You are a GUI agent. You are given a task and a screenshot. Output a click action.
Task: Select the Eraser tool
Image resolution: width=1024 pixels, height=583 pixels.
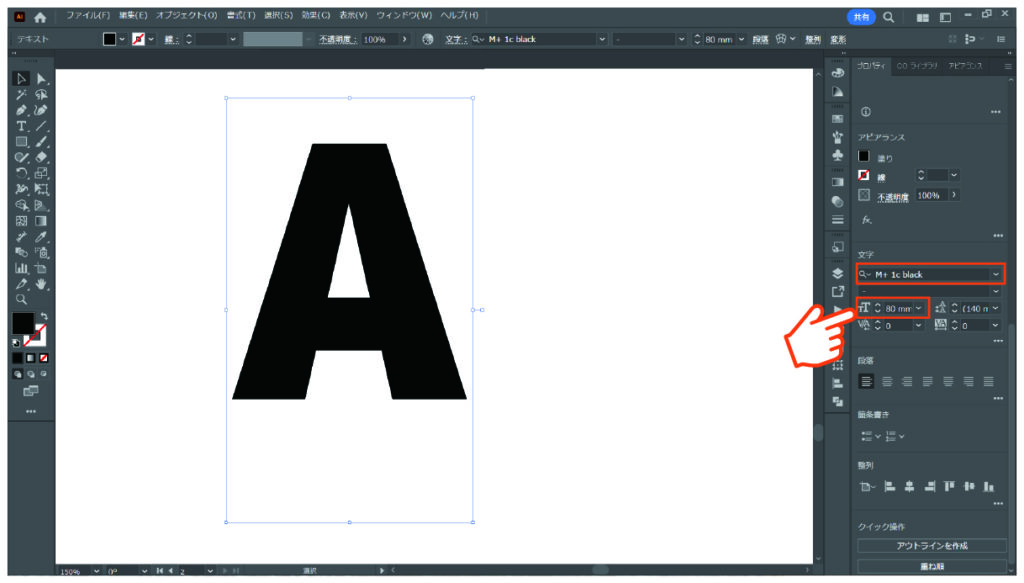[41, 157]
